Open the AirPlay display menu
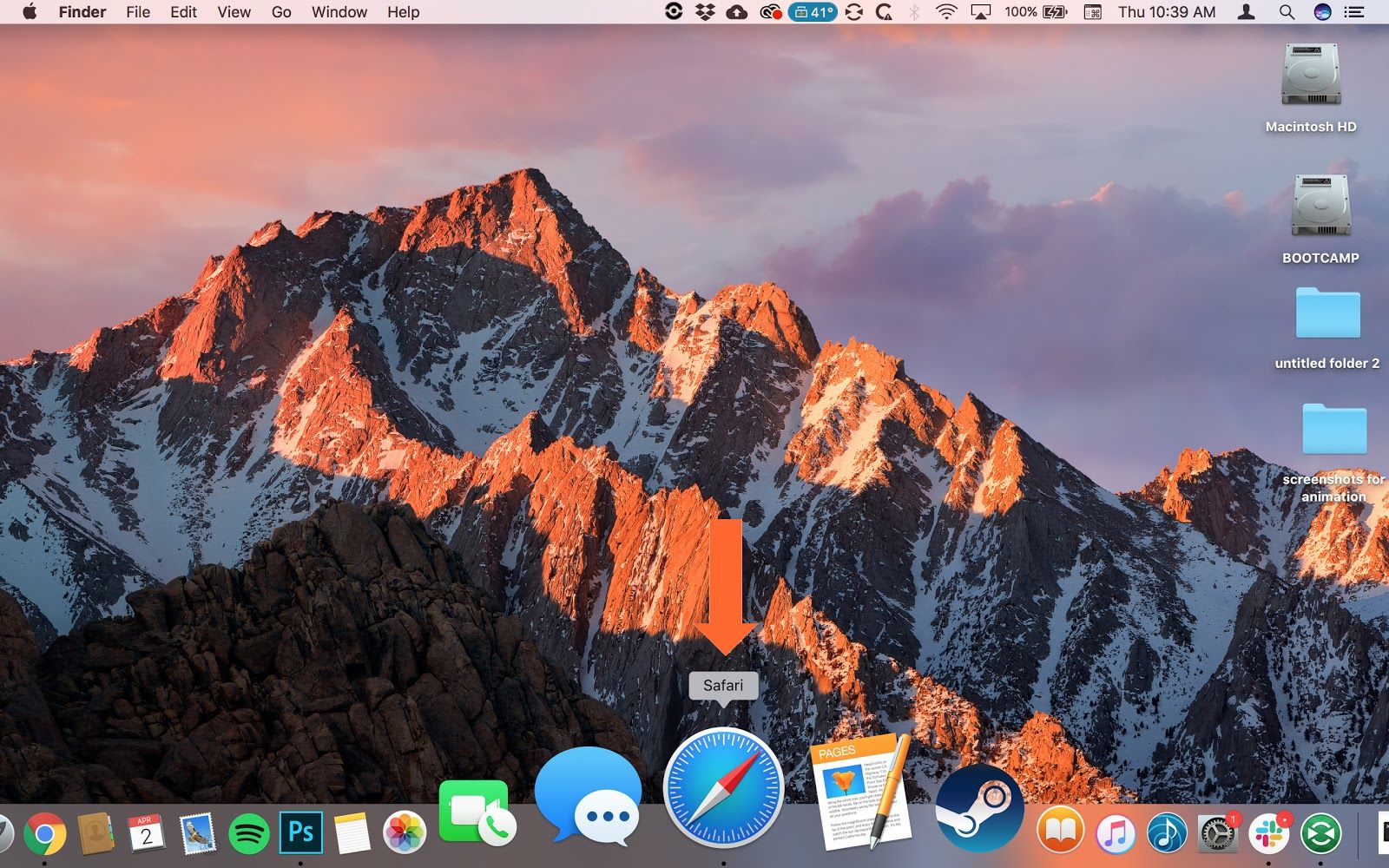1389x868 pixels. coord(980,12)
